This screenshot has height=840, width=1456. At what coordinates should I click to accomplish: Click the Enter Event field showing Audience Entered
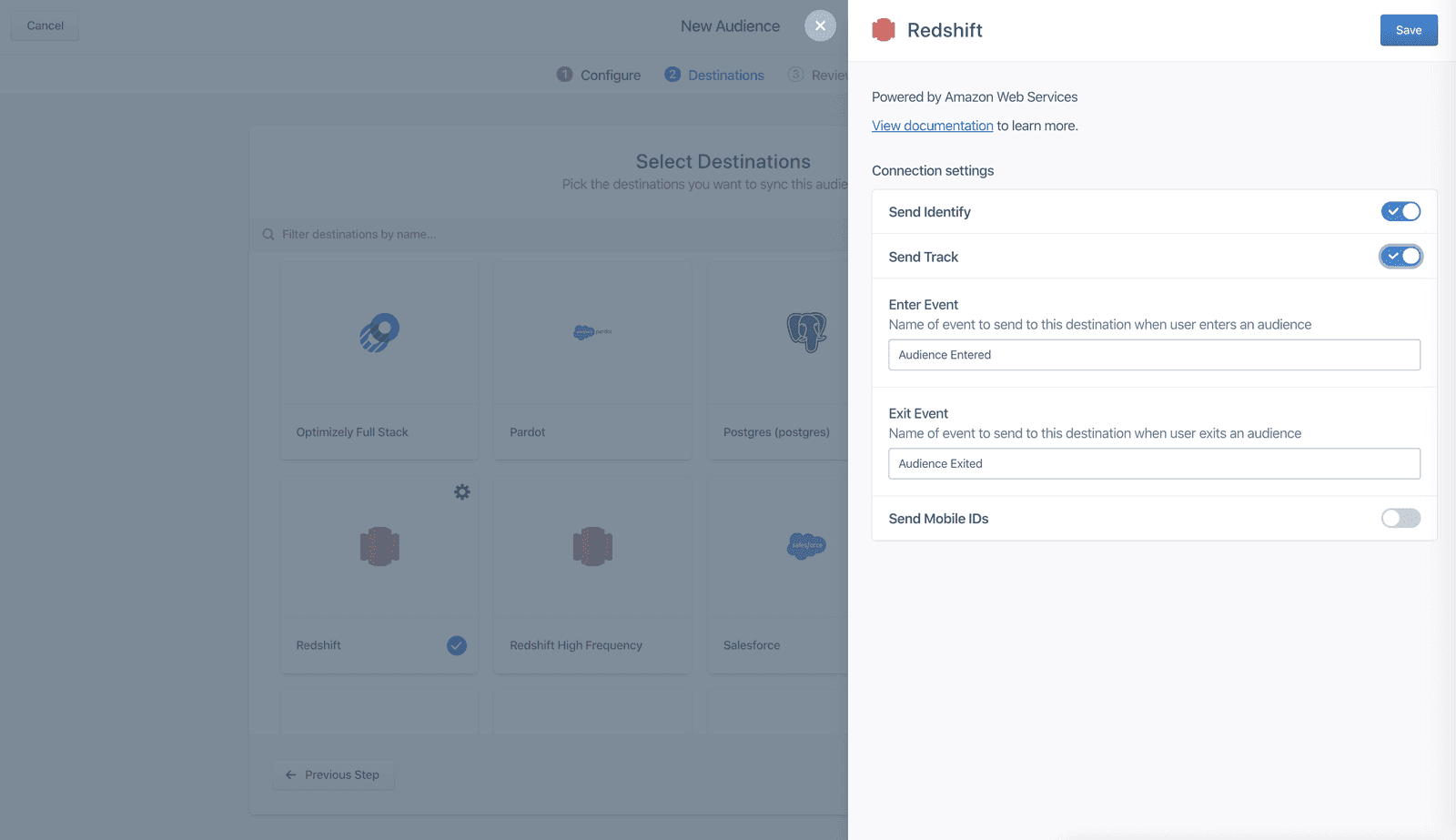pos(1154,354)
